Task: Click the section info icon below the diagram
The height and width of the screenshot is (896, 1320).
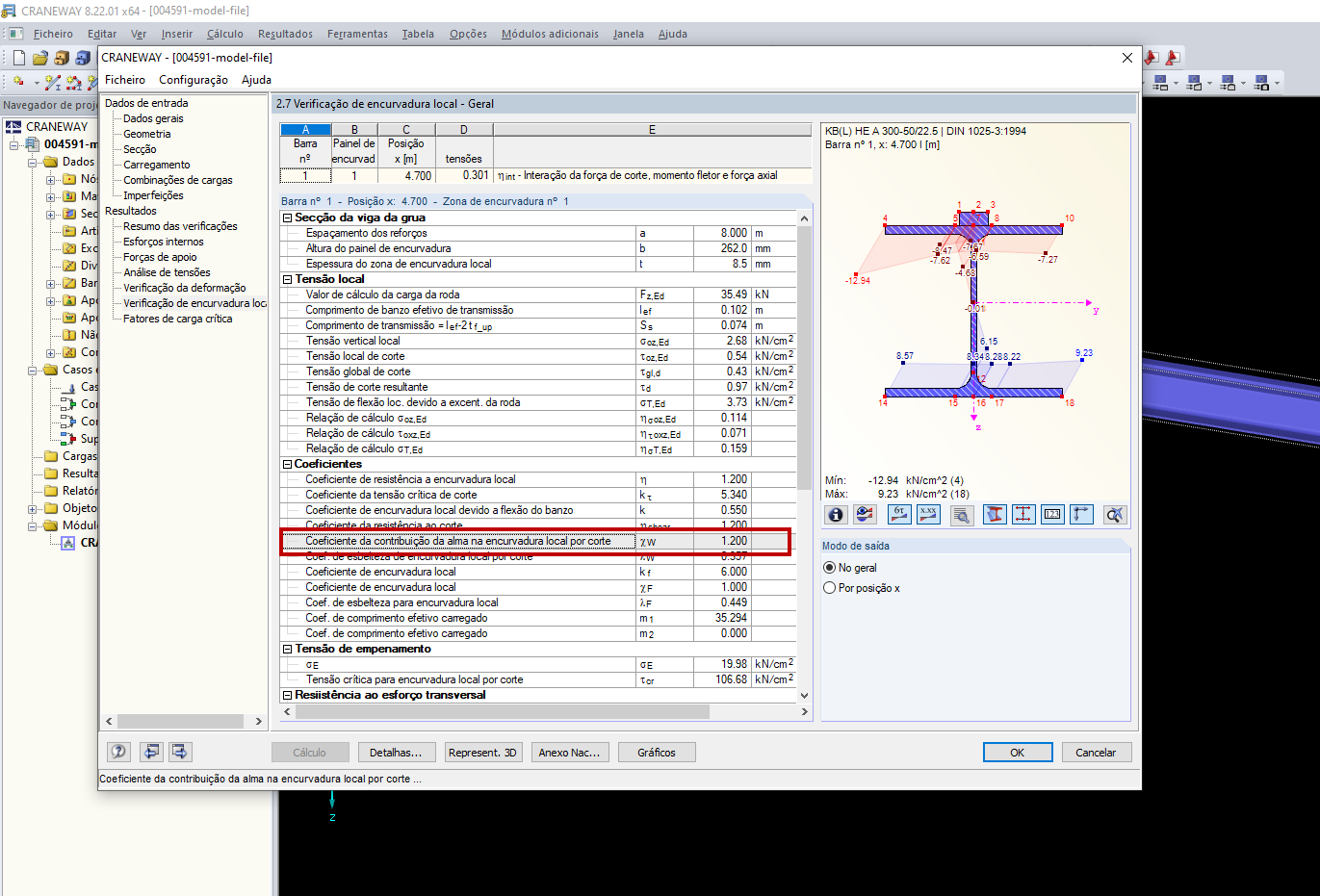Action: point(836,515)
